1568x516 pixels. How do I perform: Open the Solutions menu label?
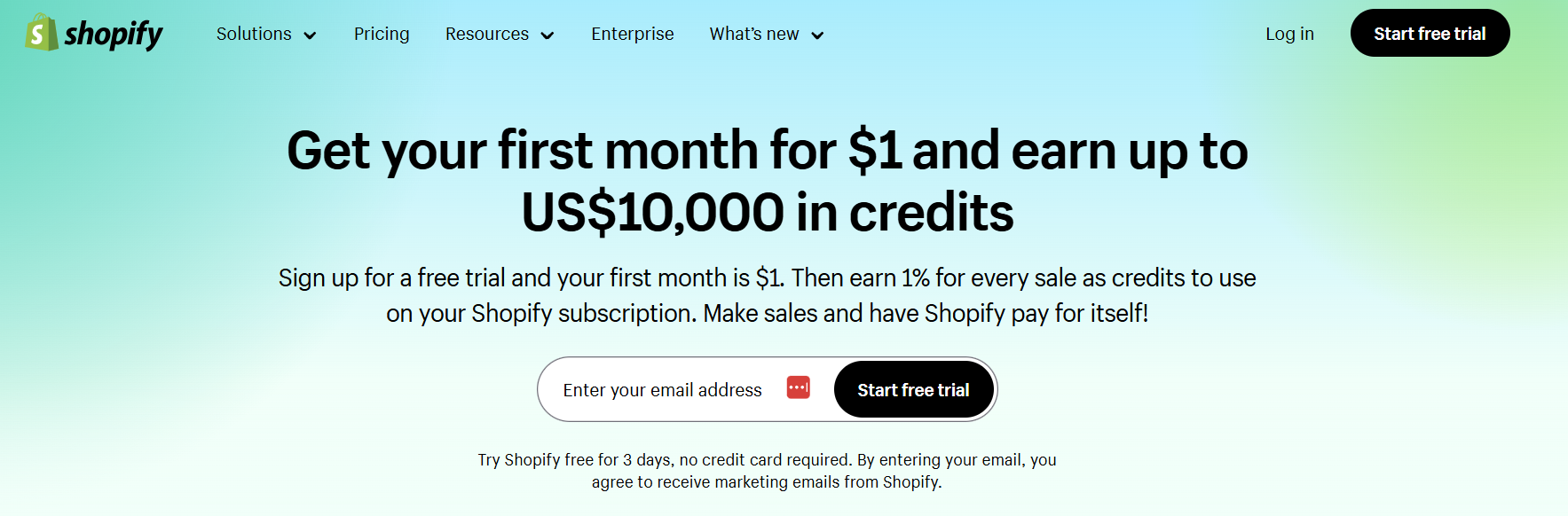click(x=254, y=34)
